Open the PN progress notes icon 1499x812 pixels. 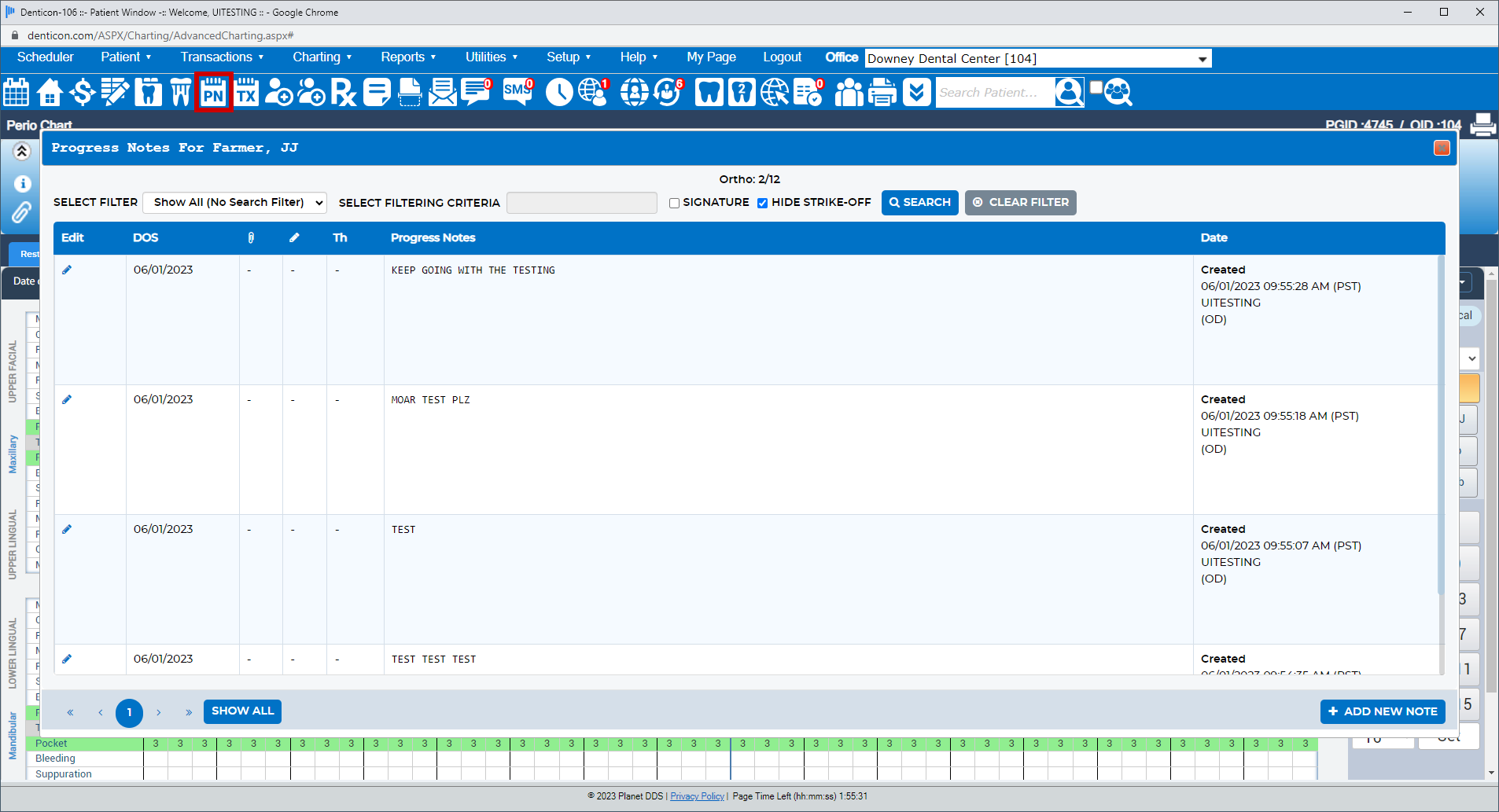214,92
